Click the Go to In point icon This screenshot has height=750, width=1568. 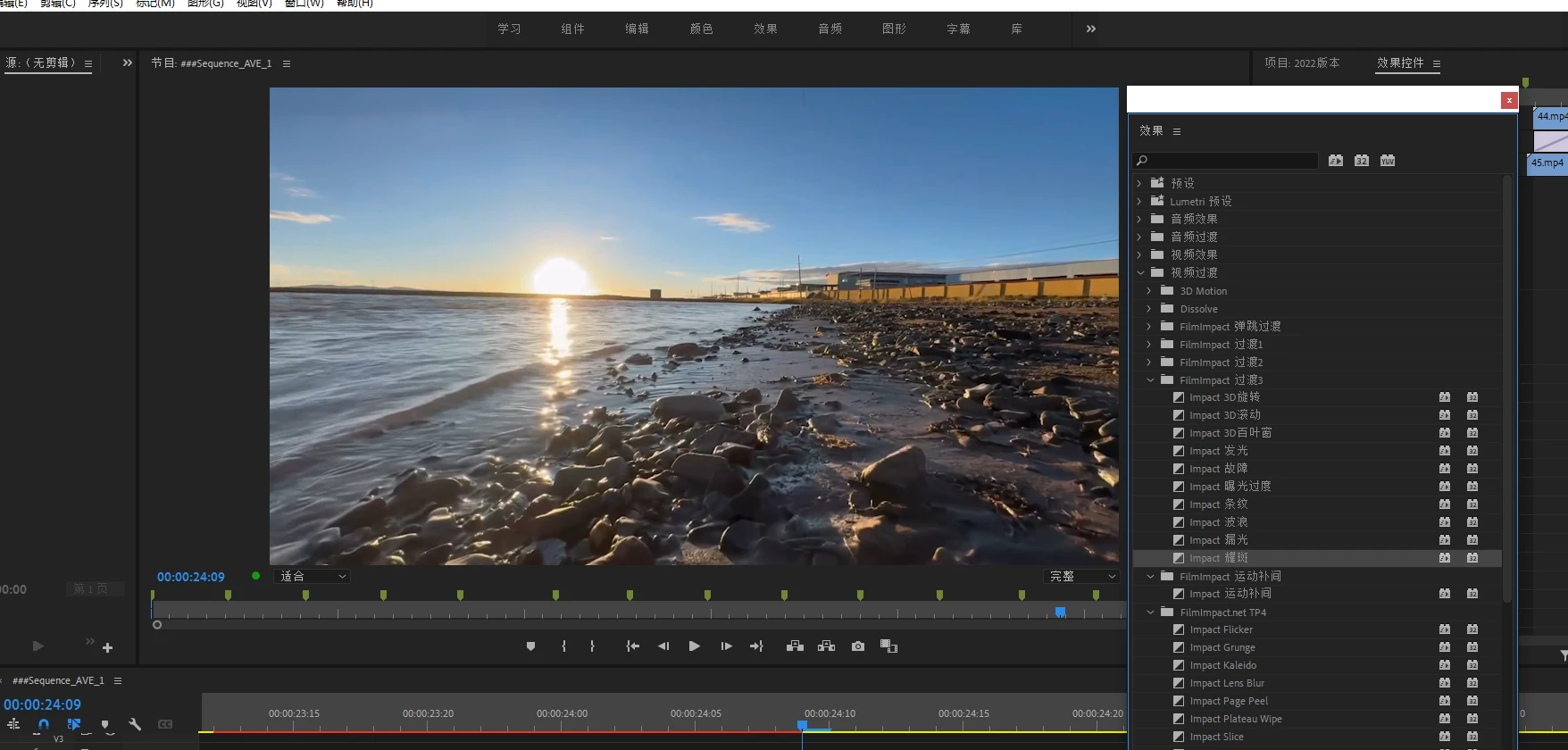click(x=632, y=646)
